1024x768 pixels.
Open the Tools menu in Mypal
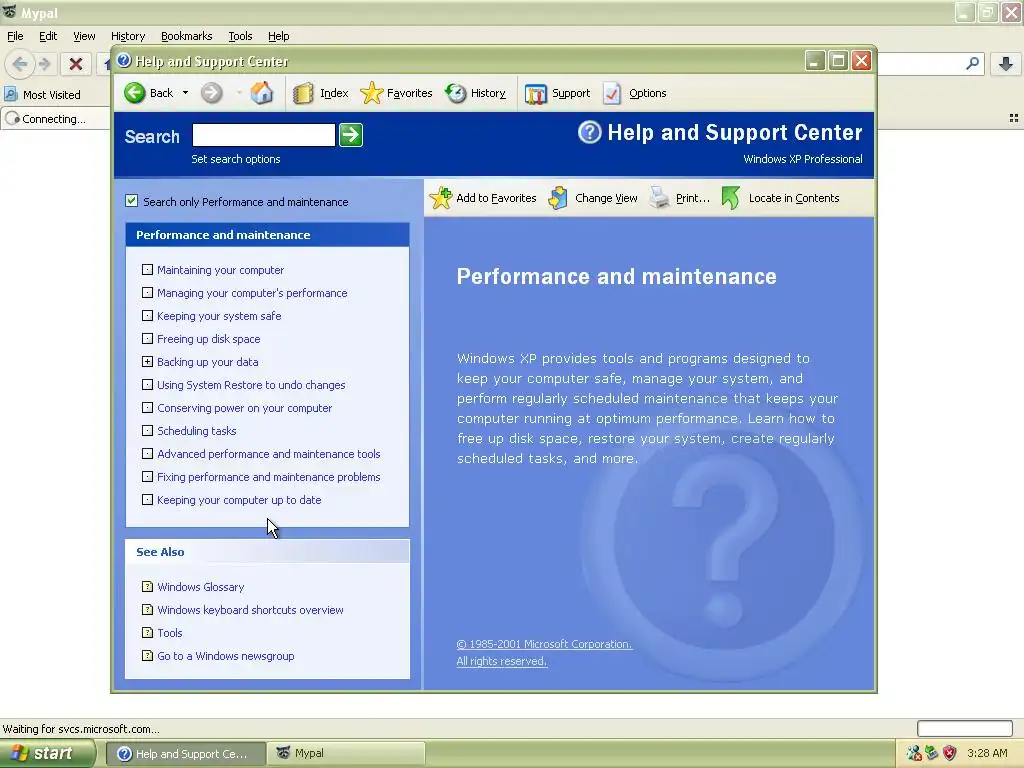point(240,36)
